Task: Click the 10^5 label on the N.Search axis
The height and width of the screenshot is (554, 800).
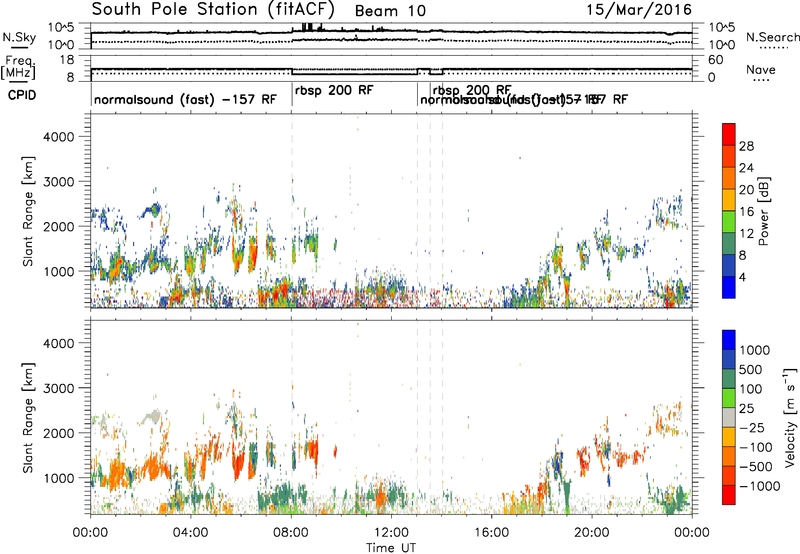Action: point(722,28)
